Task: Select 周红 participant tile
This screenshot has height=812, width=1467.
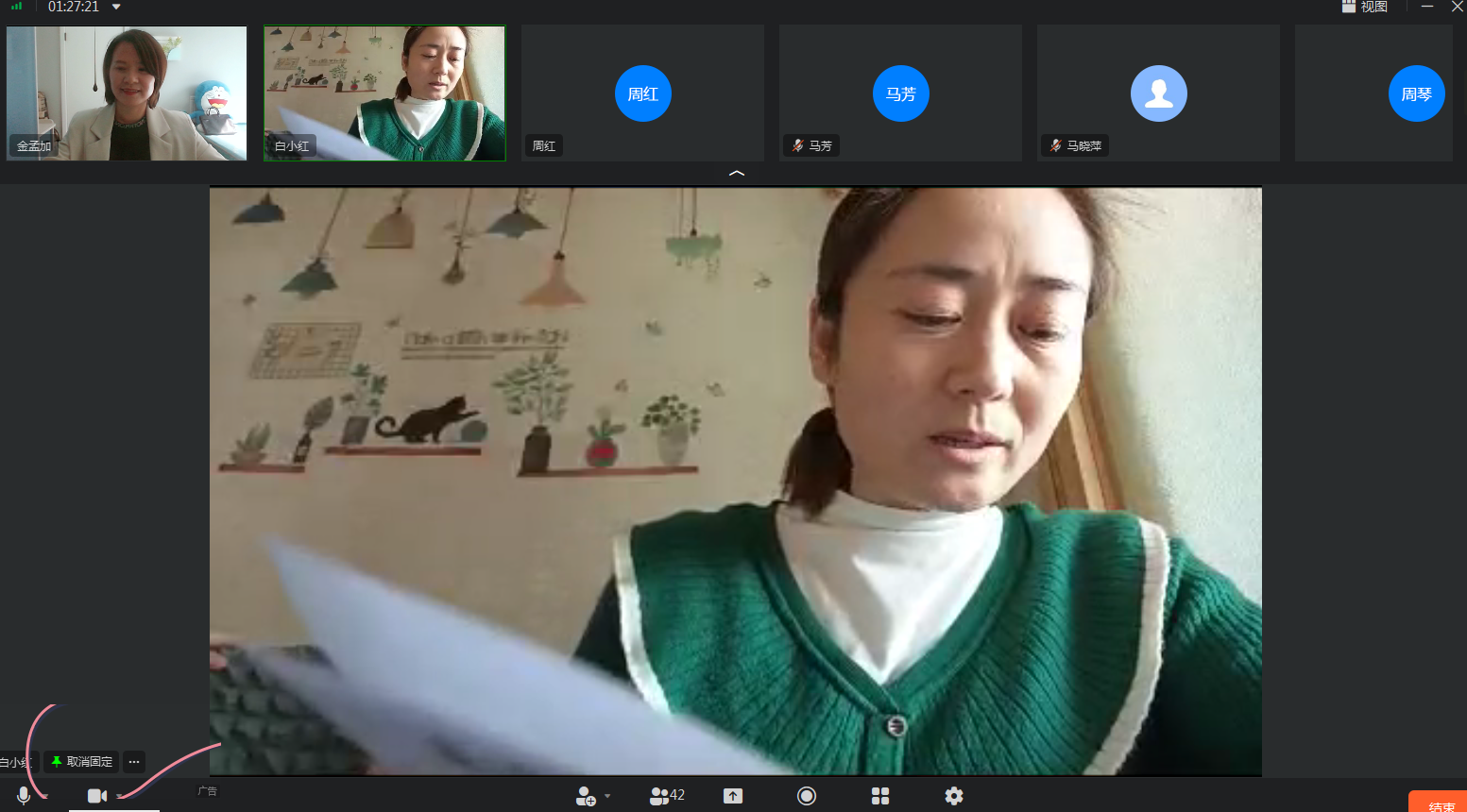Action: [x=642, y=93]
